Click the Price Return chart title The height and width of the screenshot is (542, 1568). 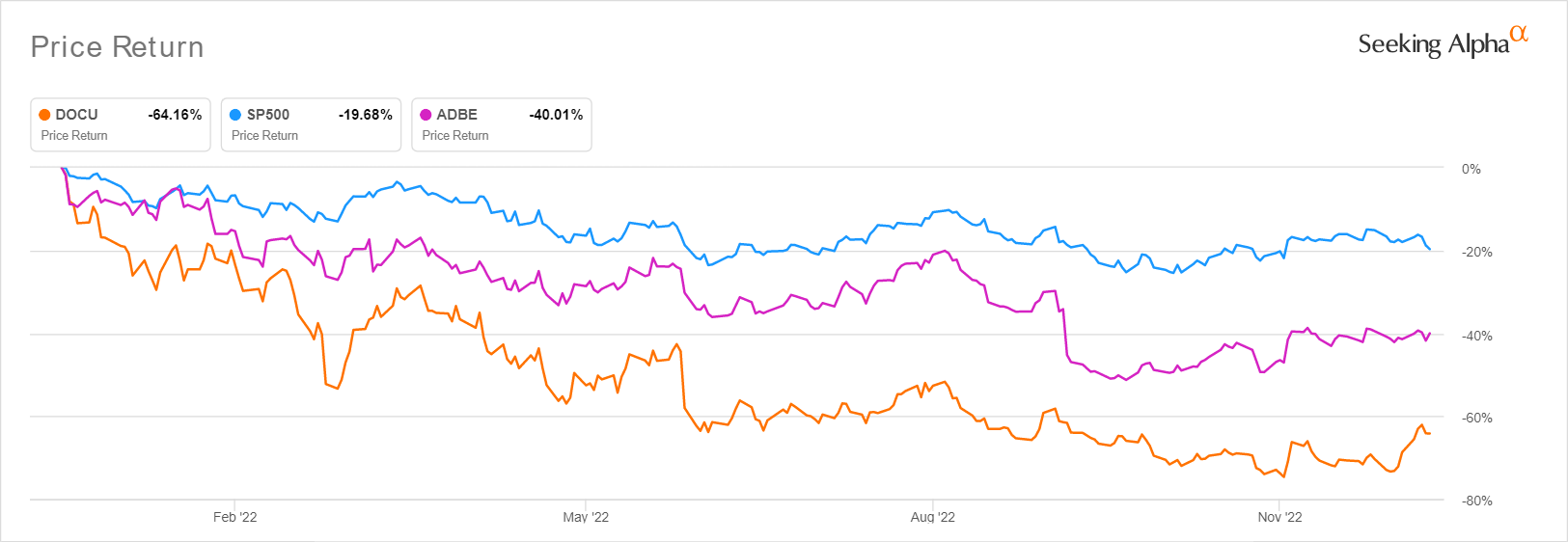[x=117, y=47]
